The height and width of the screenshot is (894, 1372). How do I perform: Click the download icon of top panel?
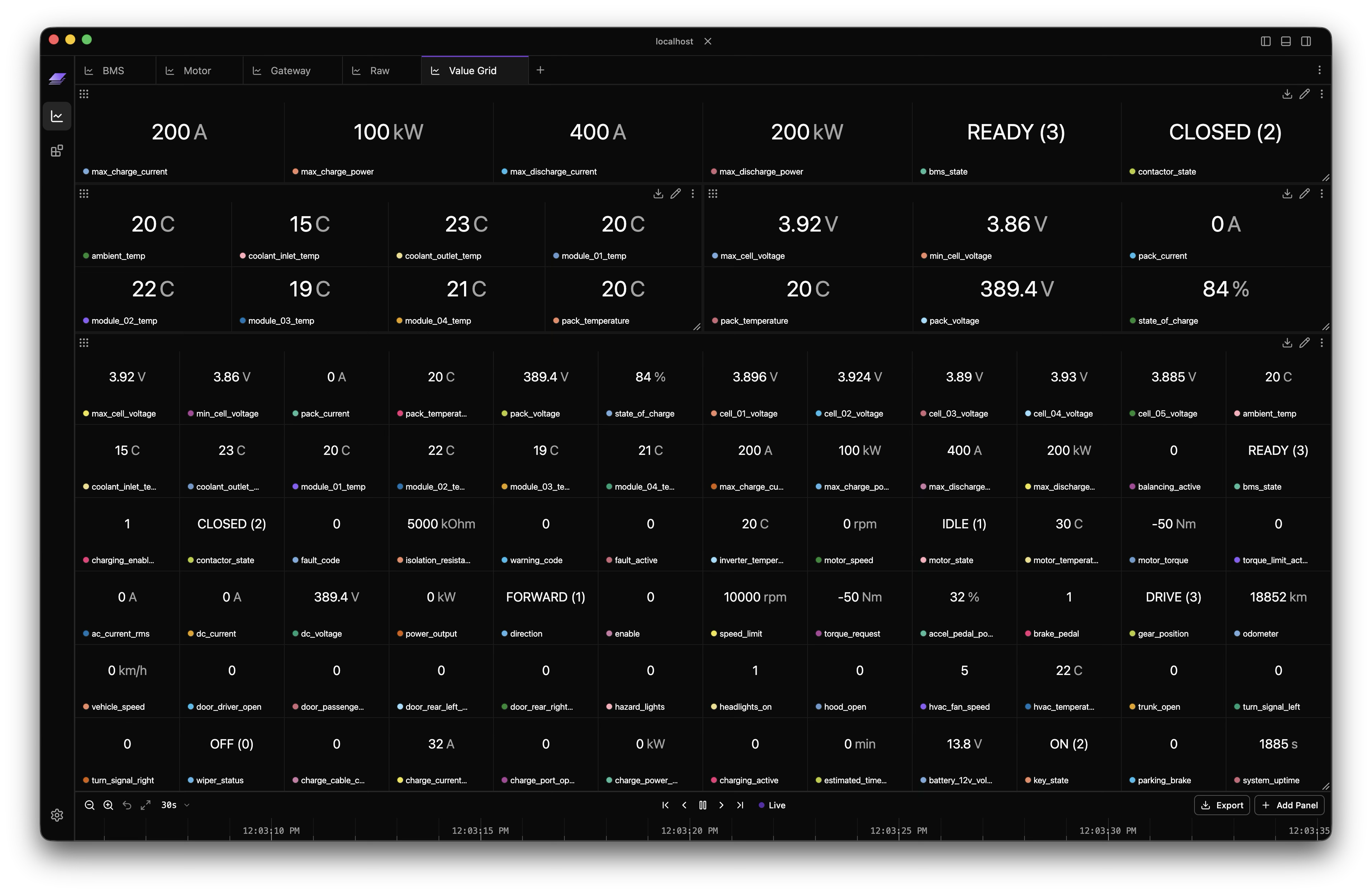click(1287, 94)
